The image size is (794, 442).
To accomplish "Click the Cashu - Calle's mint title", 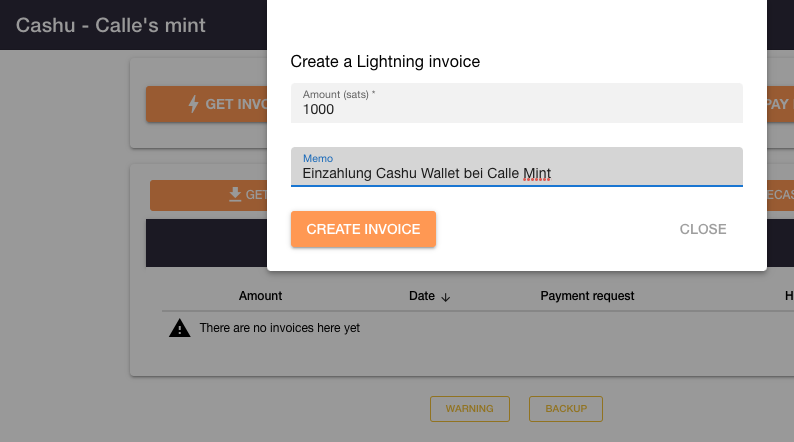I will click(110, 25).
